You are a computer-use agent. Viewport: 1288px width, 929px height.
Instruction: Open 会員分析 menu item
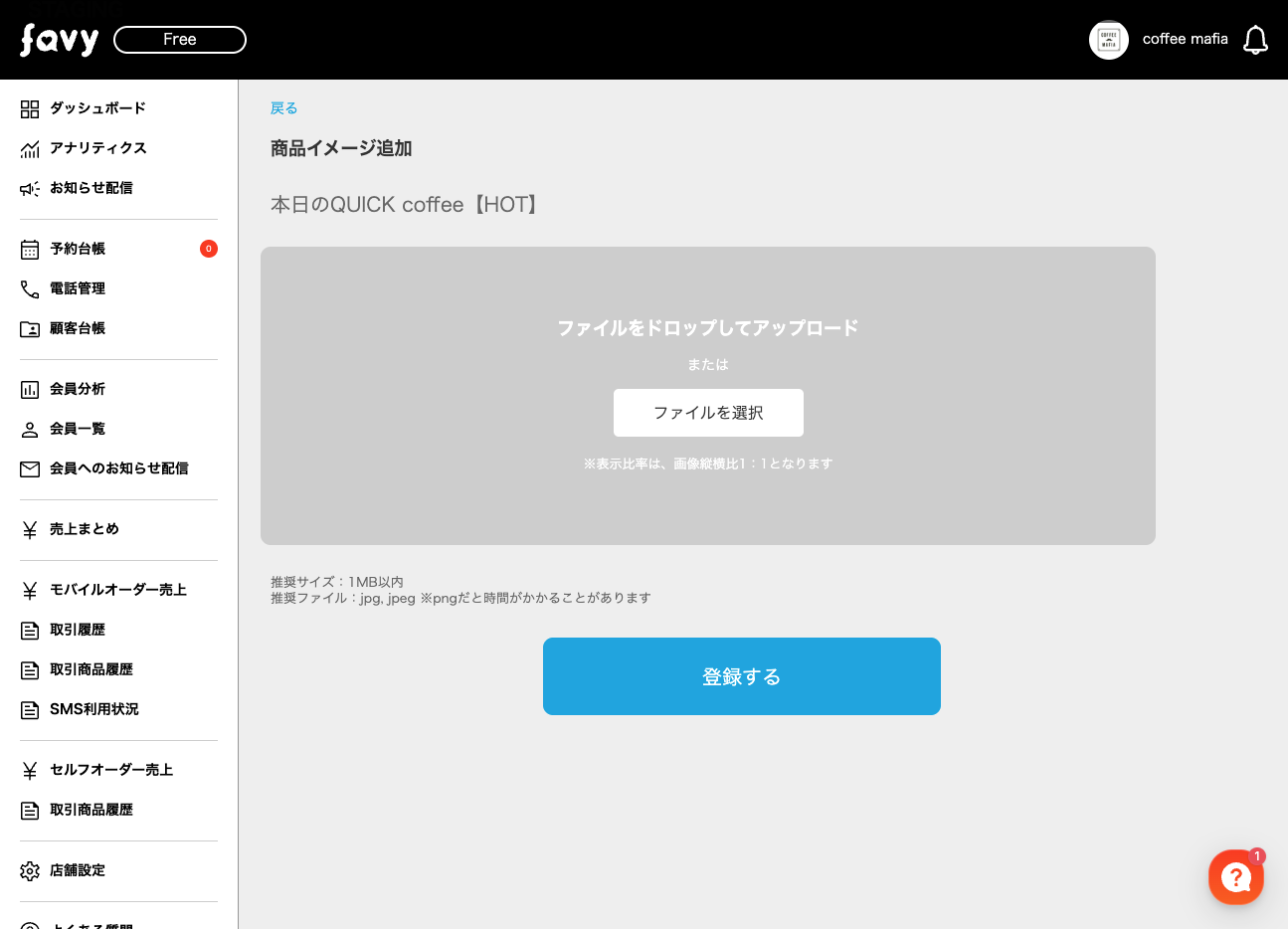click(x=78, y=389)
